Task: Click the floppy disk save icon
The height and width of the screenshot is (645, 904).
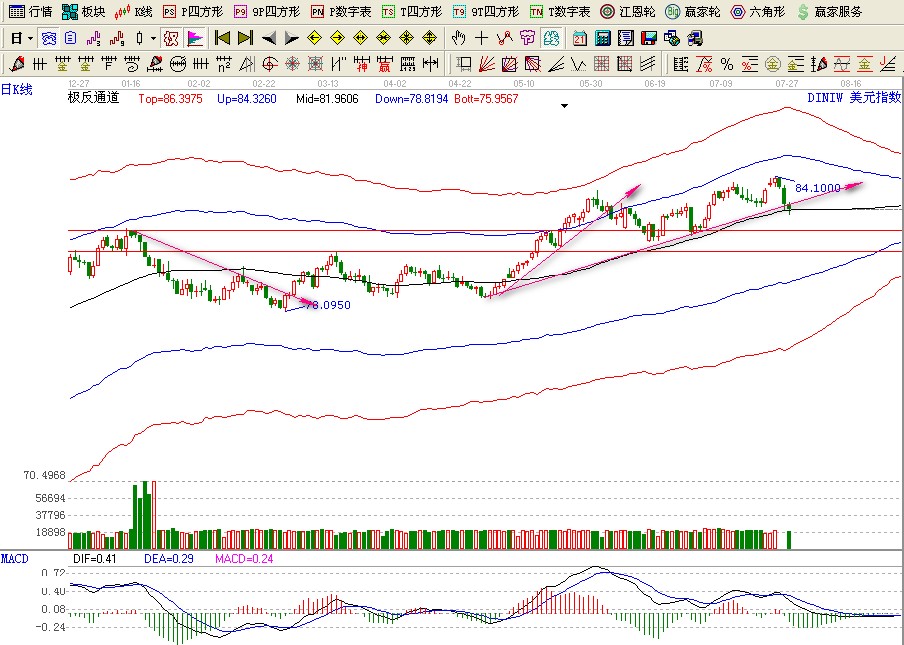Action: [x=648, y=39]
